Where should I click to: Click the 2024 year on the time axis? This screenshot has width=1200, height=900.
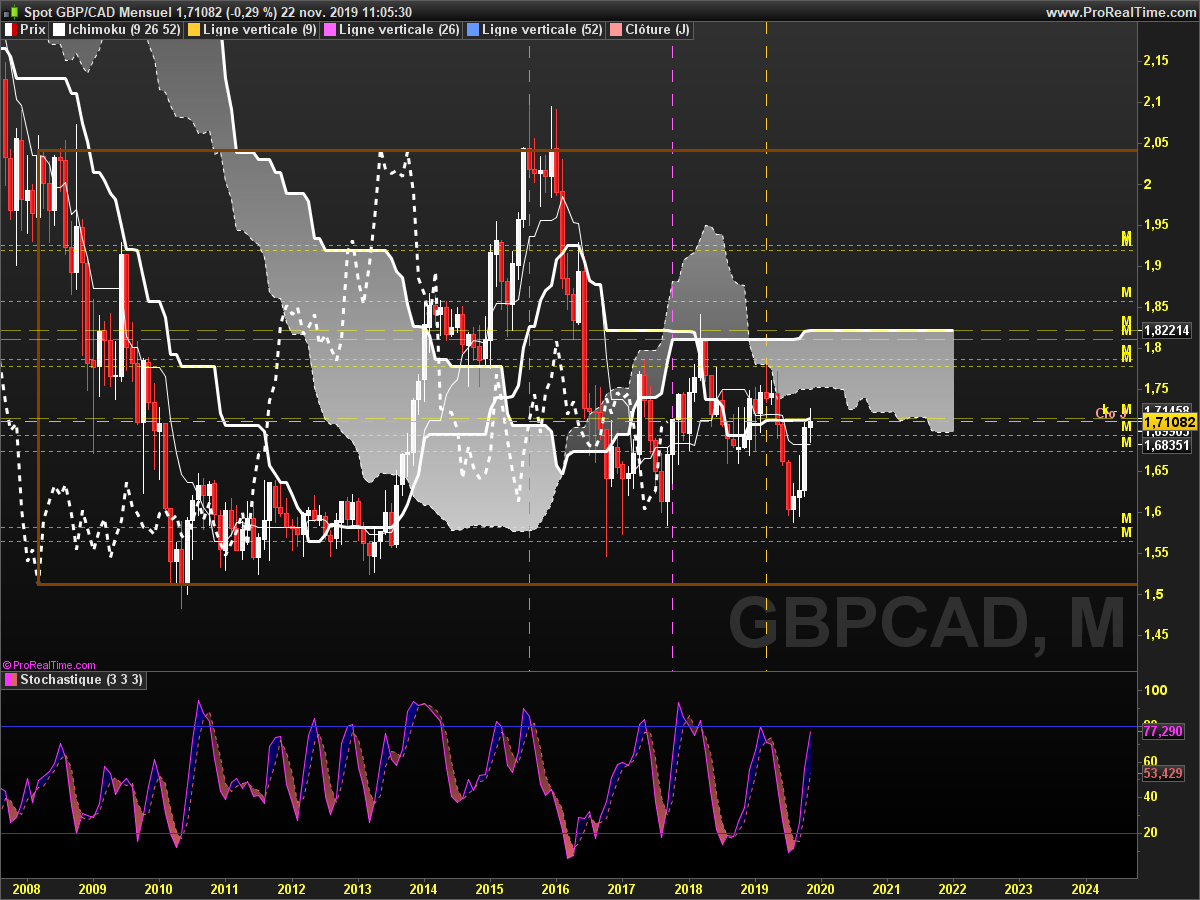(x=1084, y=888)
